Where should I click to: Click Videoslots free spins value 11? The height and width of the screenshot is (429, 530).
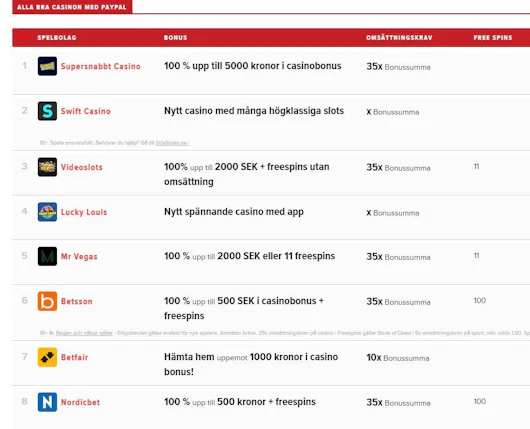(x=476, y=166)
